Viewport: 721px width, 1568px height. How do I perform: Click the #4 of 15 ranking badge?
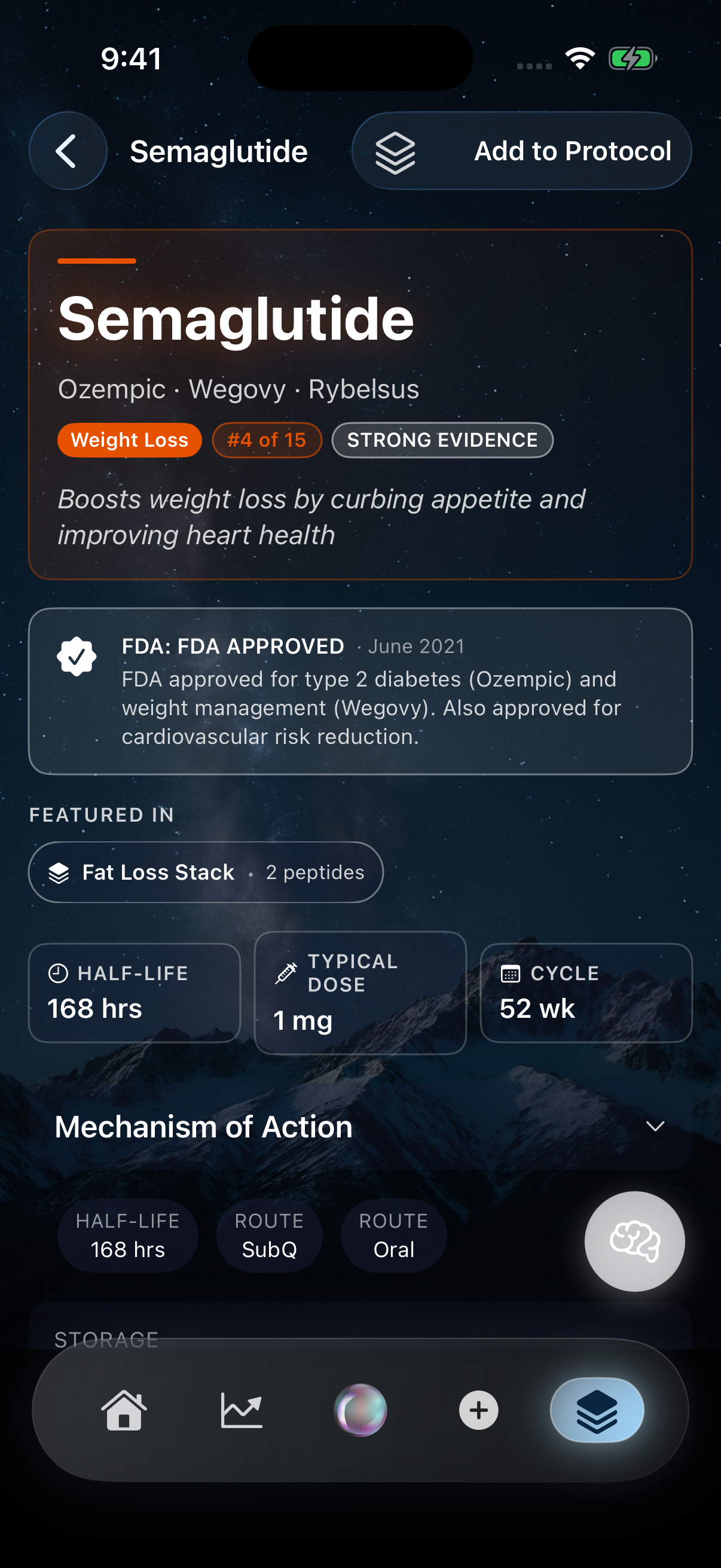[x=267, y=440]
